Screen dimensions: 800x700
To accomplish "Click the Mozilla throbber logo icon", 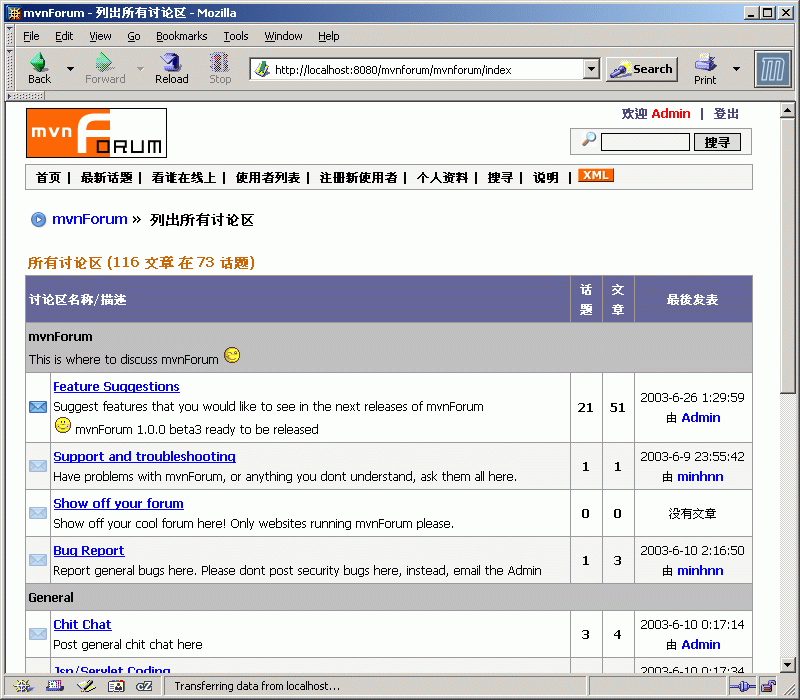I will pos(773,69).
